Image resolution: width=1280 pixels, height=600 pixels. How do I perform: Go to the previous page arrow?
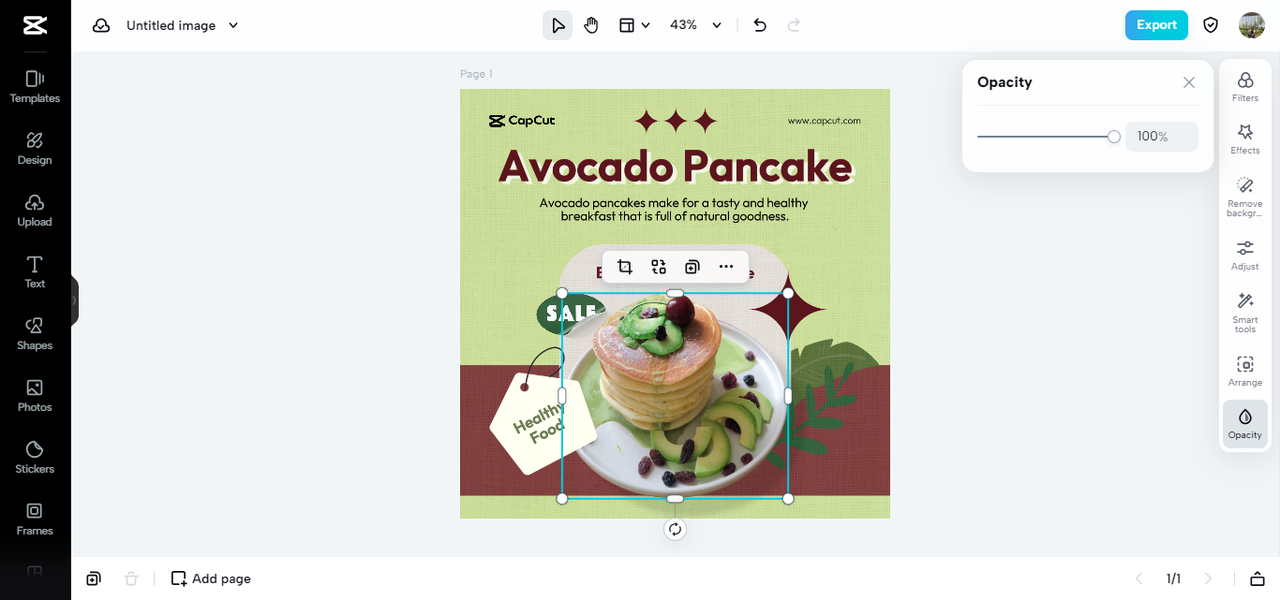point(1139,578)
